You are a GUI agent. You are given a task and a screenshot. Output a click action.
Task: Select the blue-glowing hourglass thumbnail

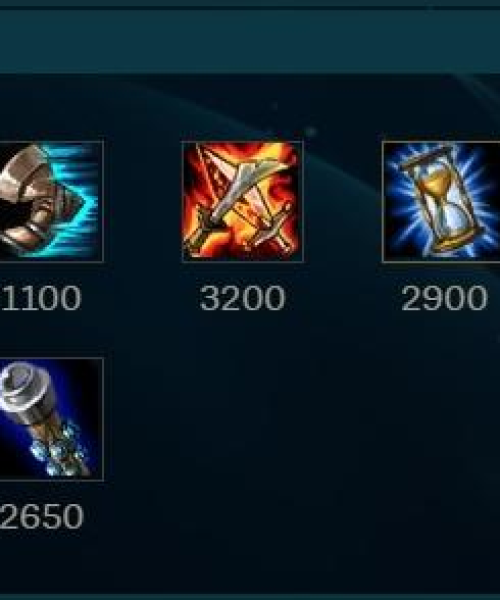click(x=441, y=202)
